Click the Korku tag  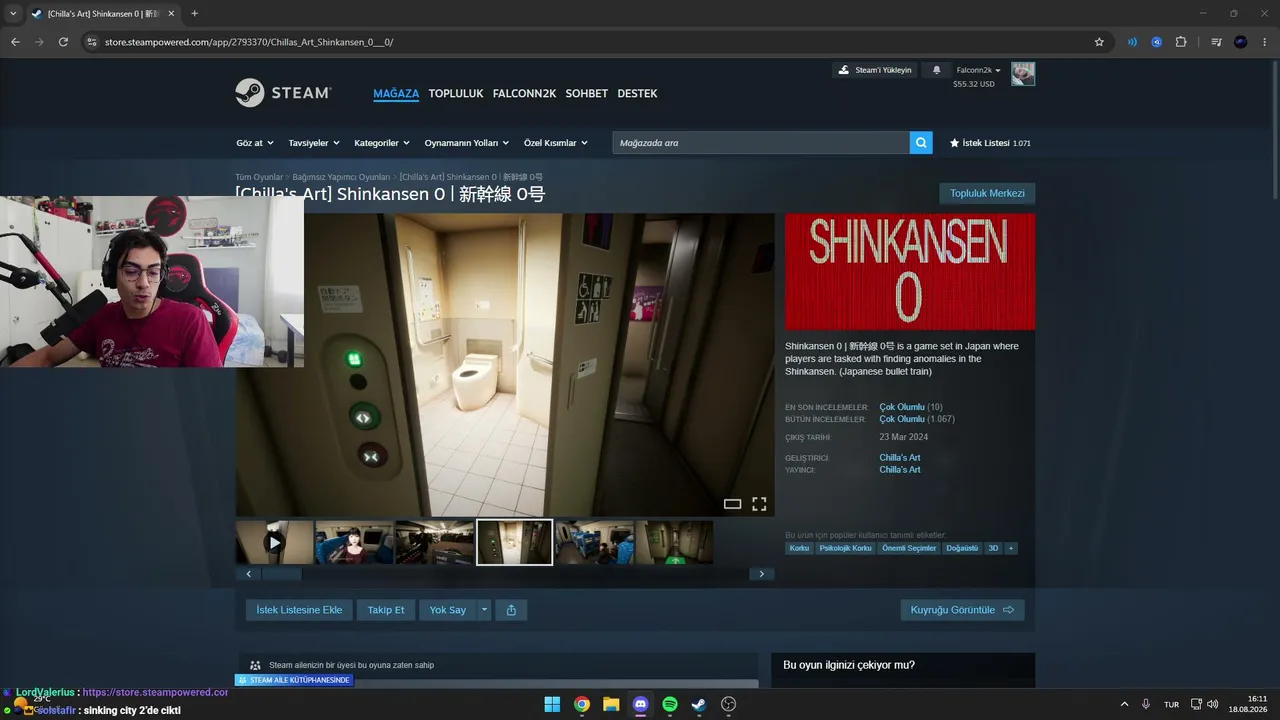click(799, 548)
